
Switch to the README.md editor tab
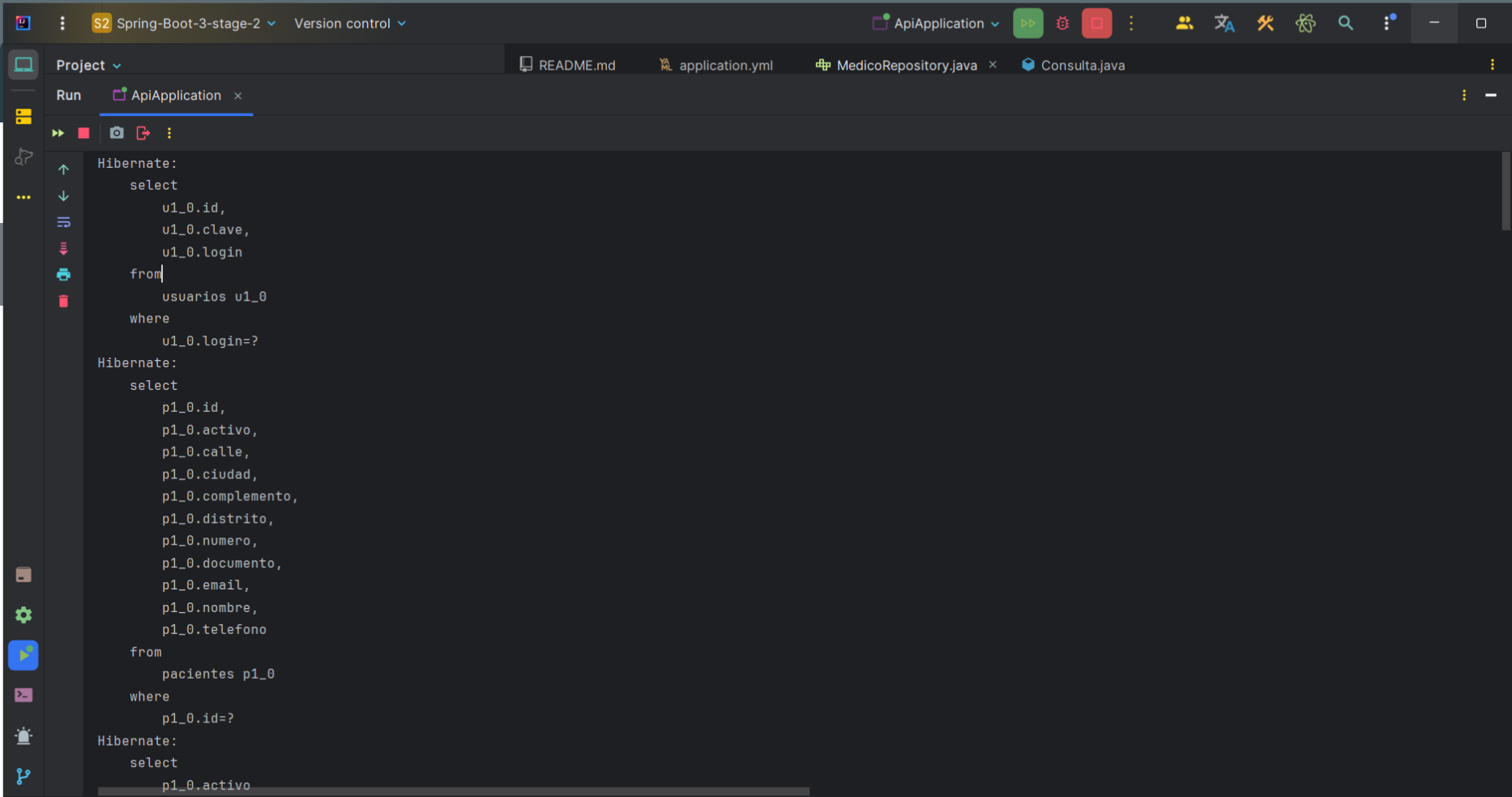pos(567,65)
